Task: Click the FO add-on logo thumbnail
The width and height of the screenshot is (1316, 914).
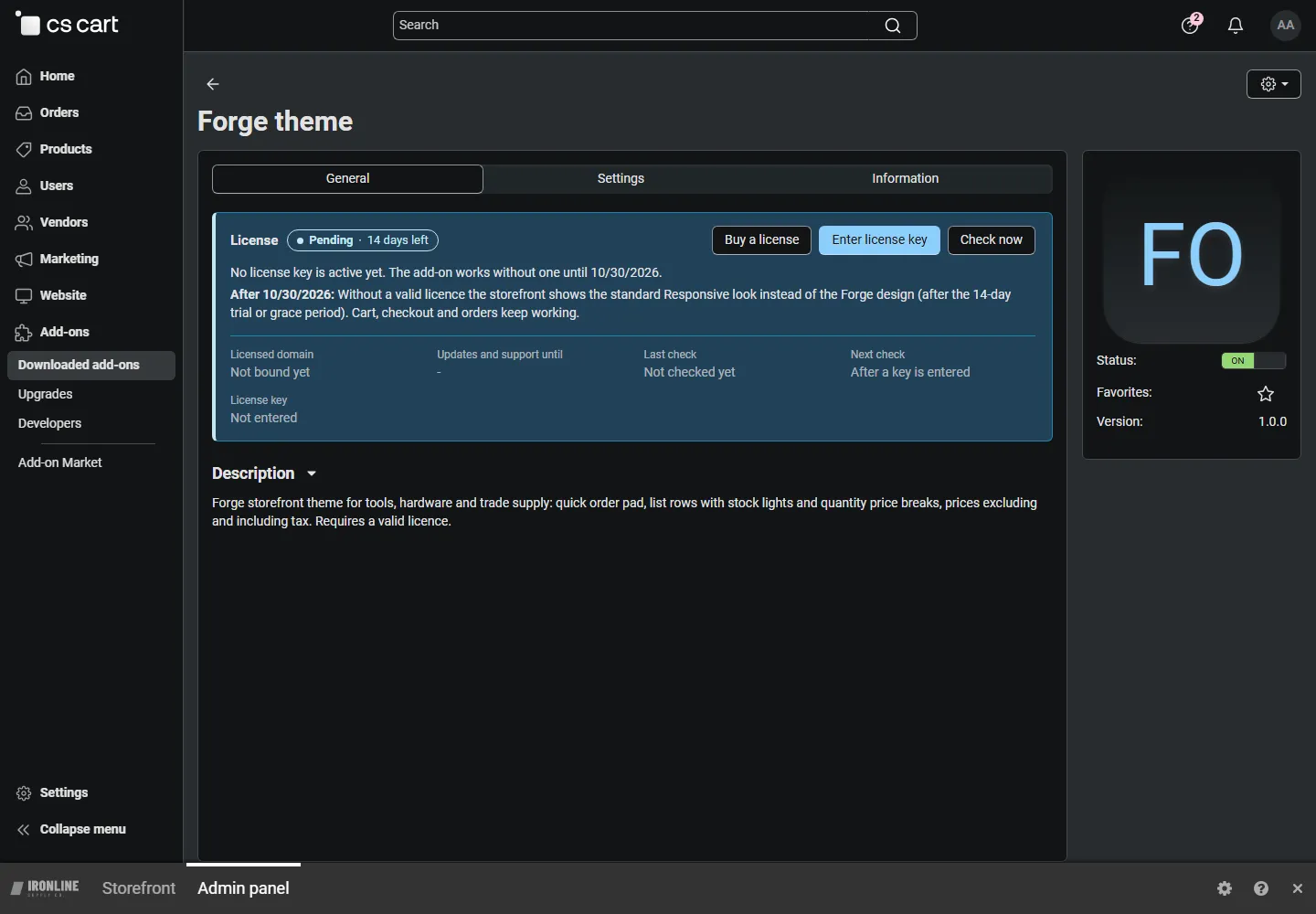Action: [1192, 255]
